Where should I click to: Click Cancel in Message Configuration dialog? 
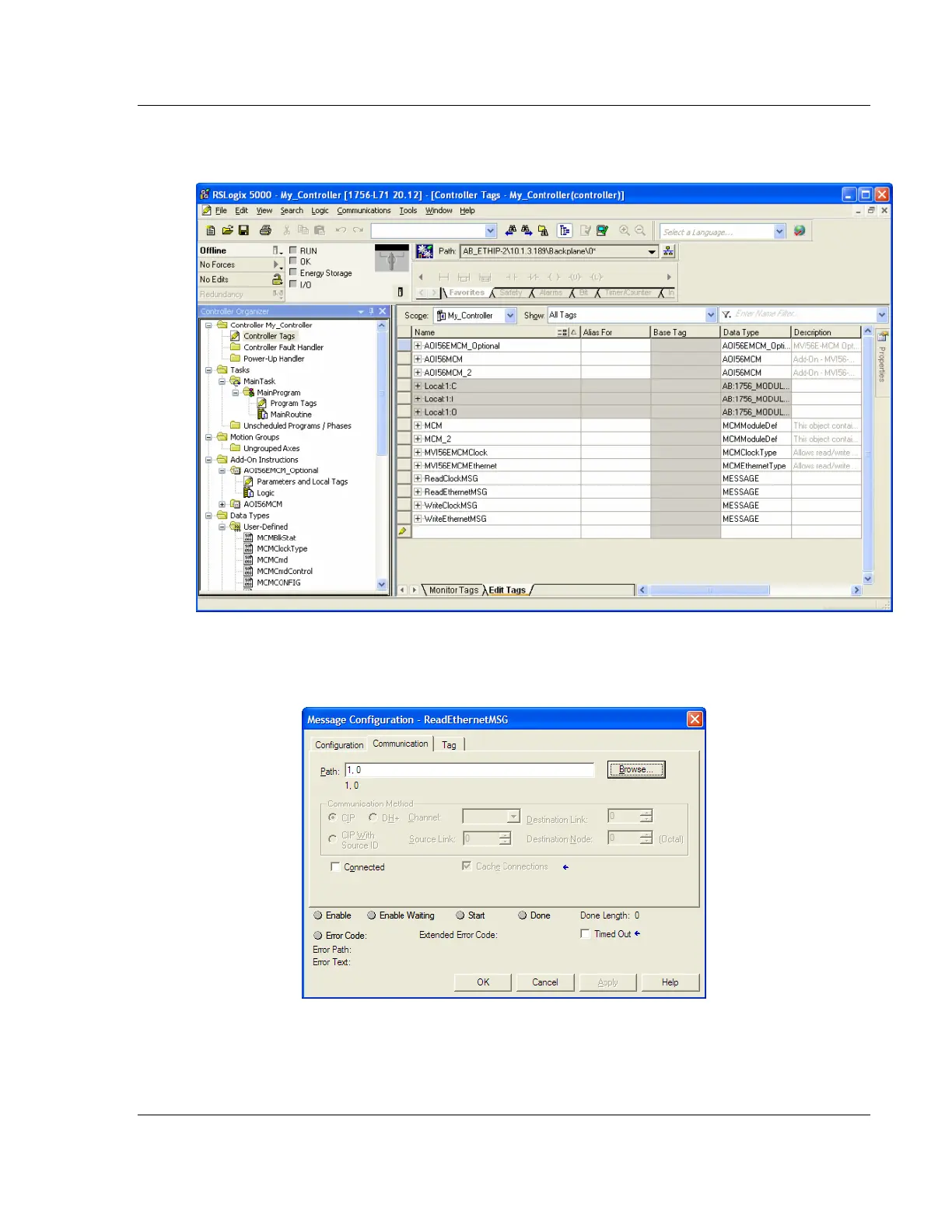(x=545, y=982)
